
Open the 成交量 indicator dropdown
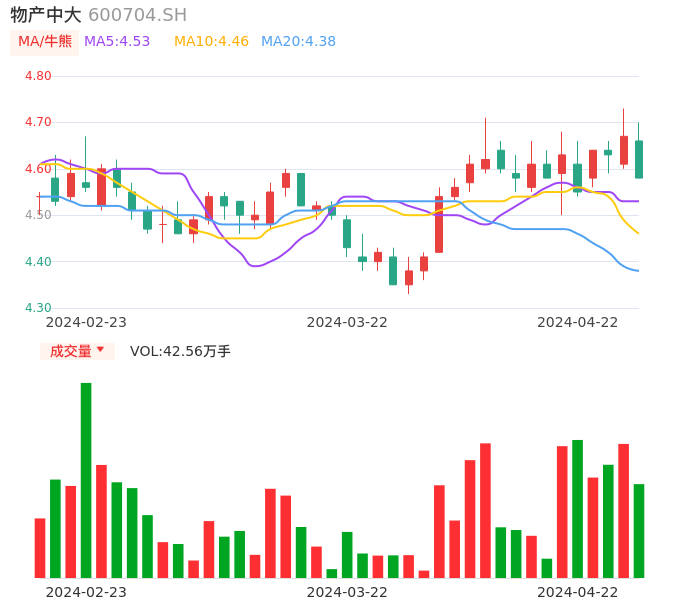point(77,351)
